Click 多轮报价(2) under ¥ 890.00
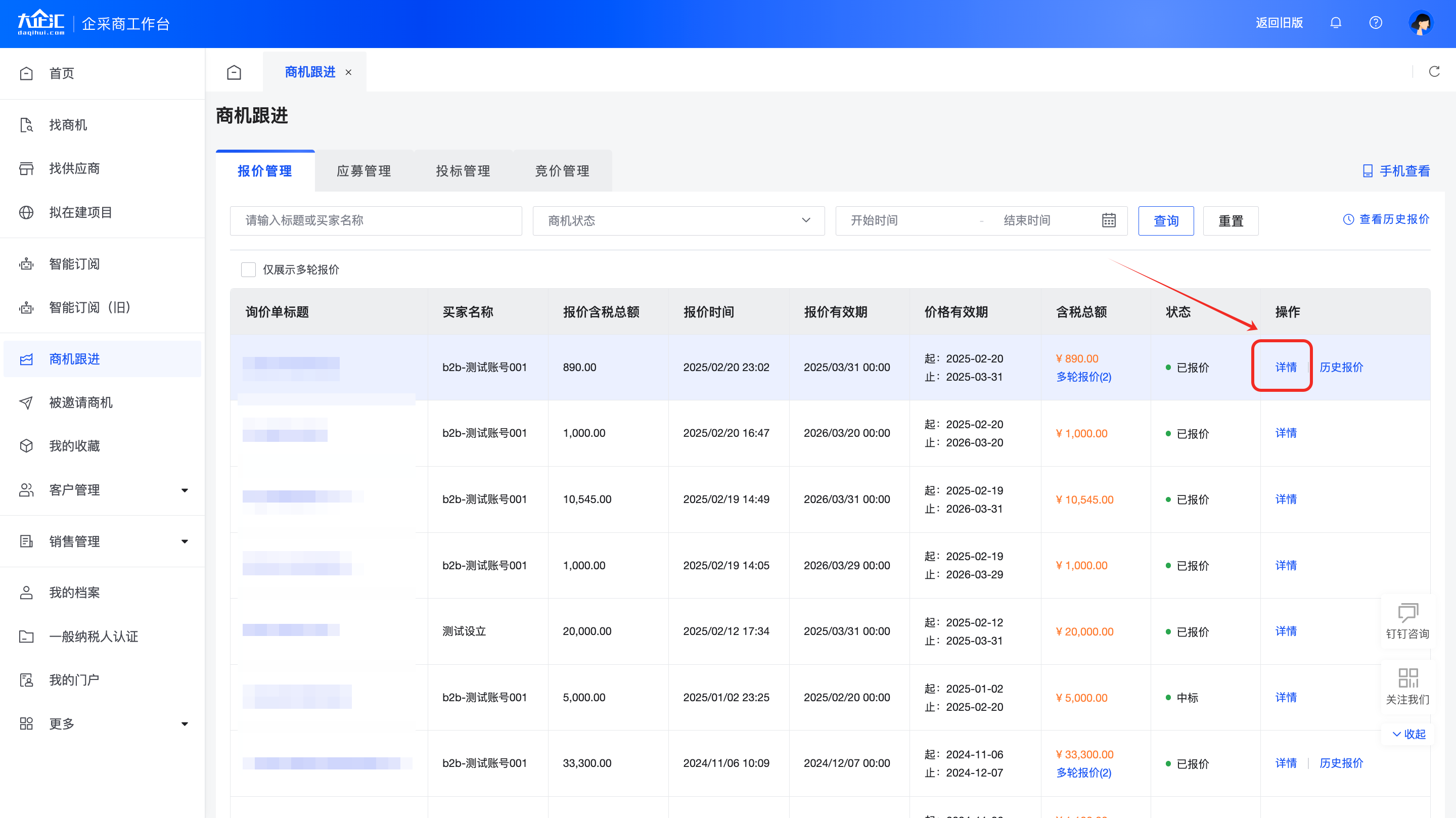1456x818 pixels. coord(1083,377)
